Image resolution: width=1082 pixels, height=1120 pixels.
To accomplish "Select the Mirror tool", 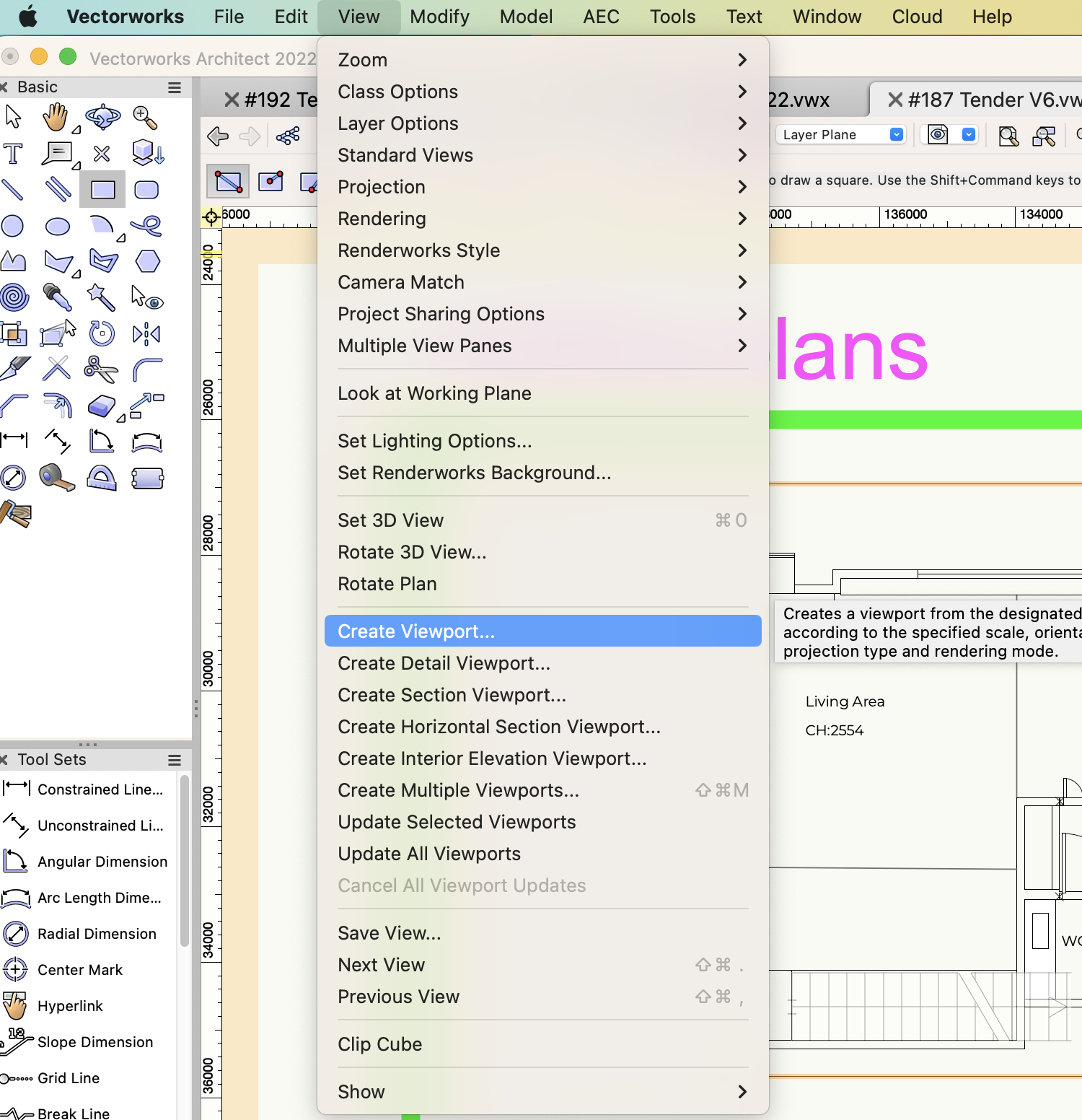I will tap(146, 333).
